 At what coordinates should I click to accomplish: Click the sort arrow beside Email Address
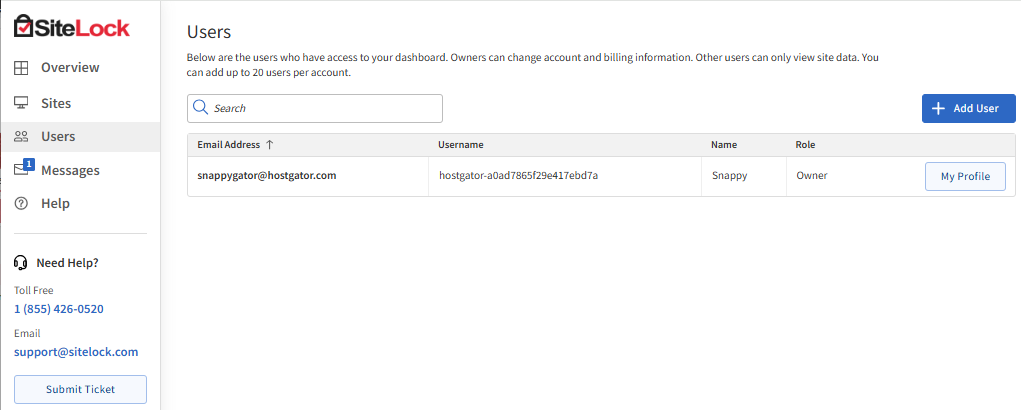click(270, 144)
